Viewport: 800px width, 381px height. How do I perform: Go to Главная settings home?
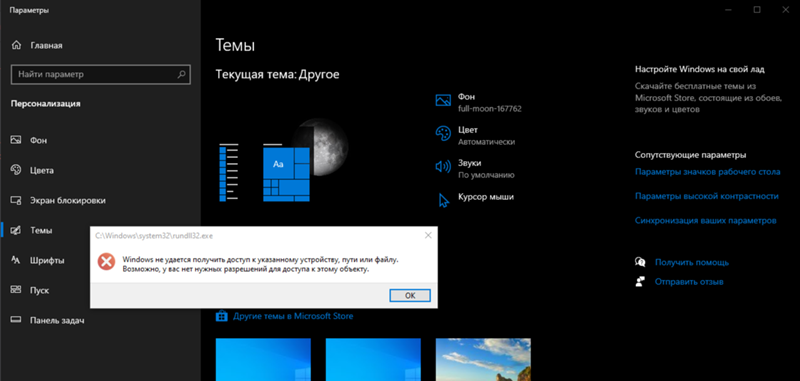pos(101,45)
